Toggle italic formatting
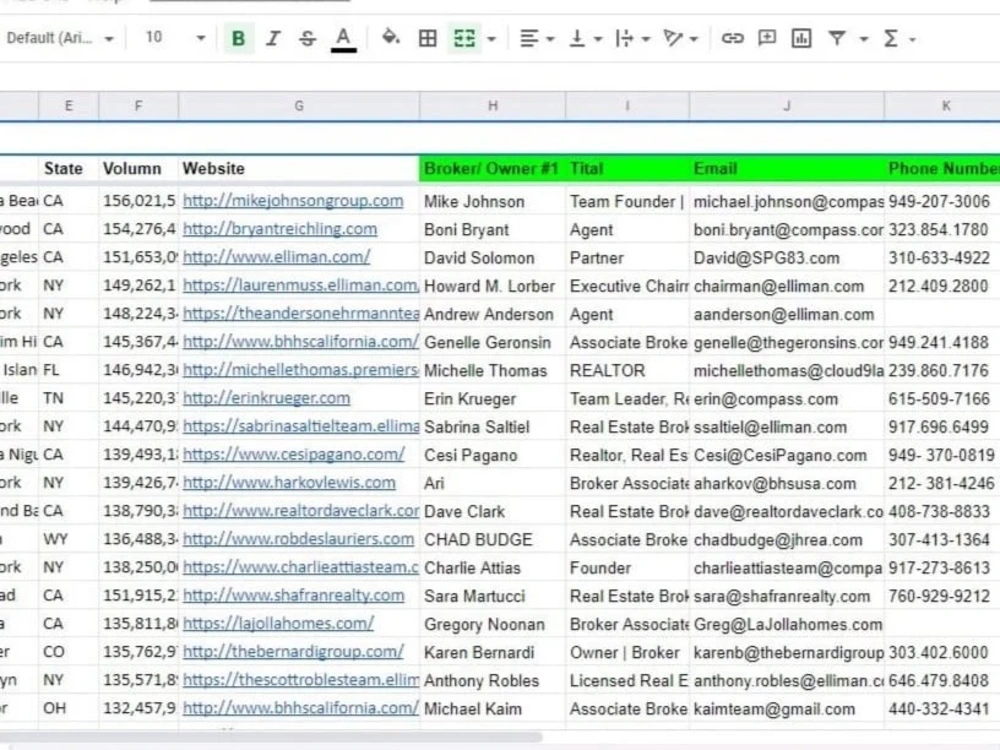The height and width of the screenshot is (750, 1000). point(272,37)
